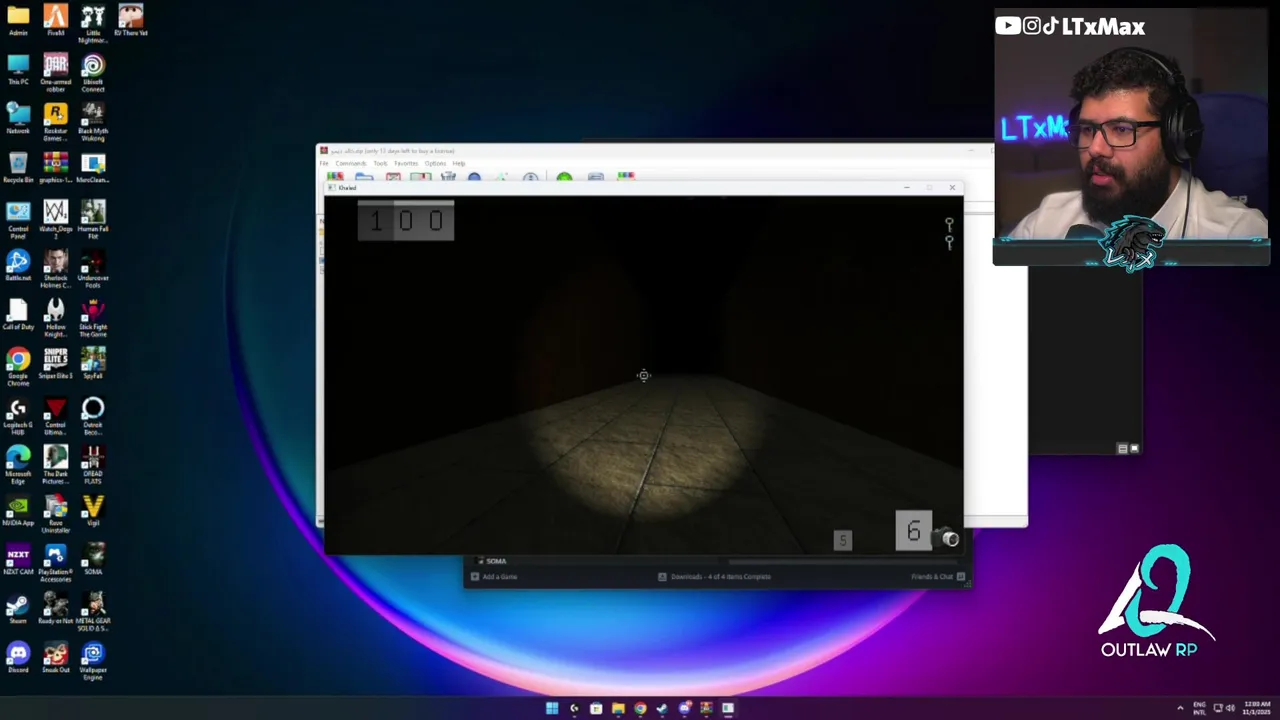Open the NVIDIA App shortcut
This screenshot has height=720, width=1280.
pos(18,511)
